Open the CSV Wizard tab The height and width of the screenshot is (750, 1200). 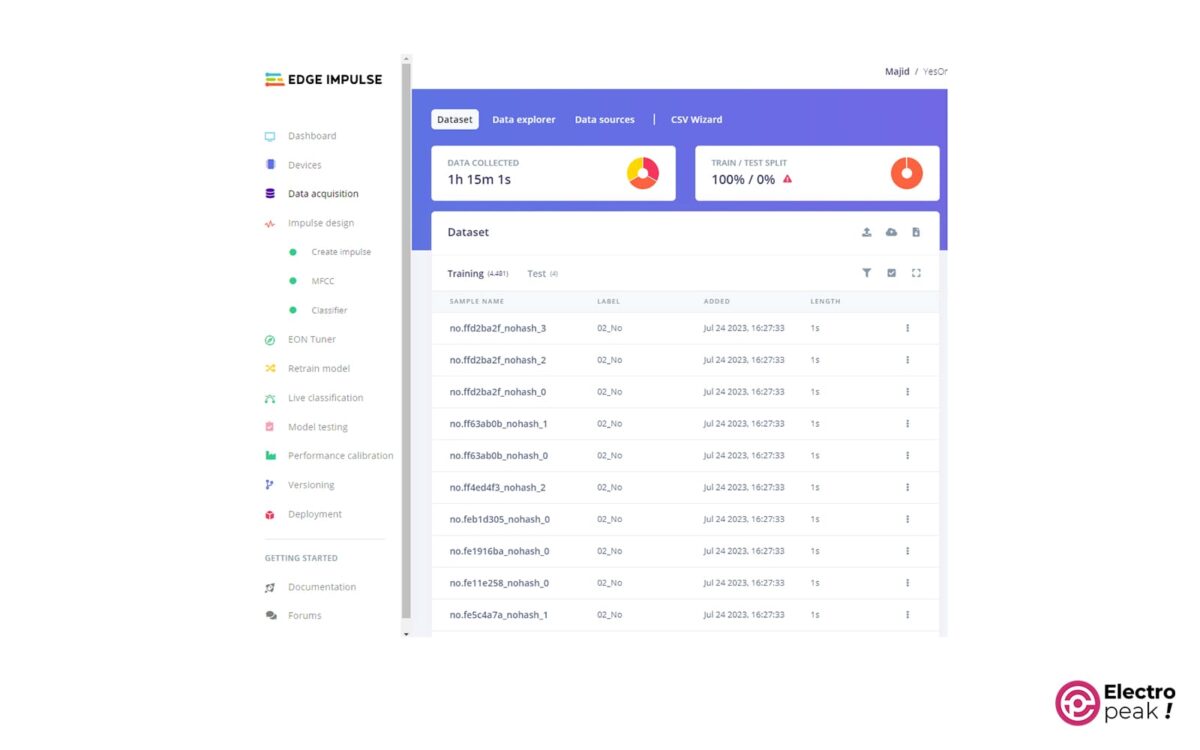[x=696, y=120]
